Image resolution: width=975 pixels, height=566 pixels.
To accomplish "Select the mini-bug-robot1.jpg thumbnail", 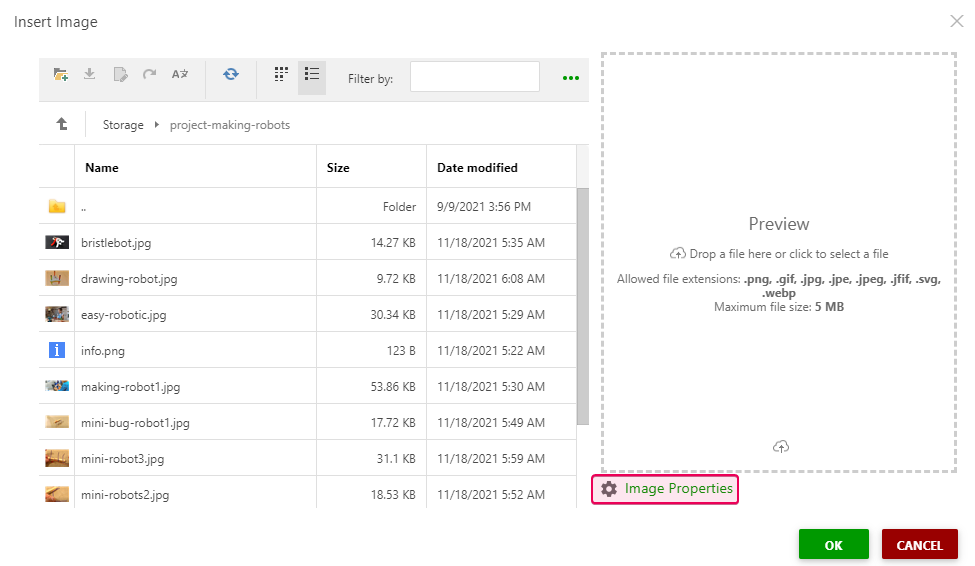I will 57,422.
